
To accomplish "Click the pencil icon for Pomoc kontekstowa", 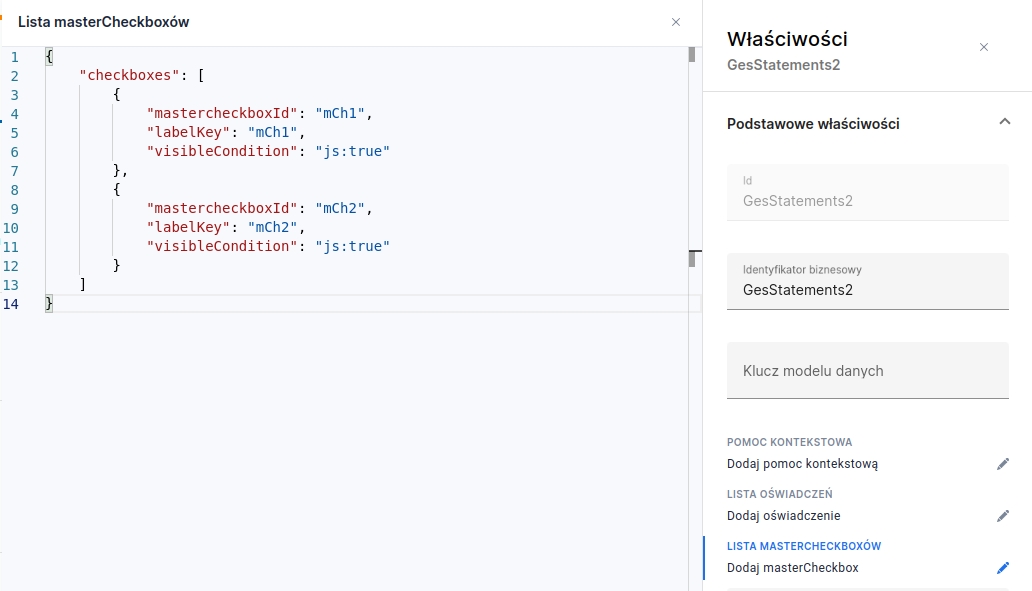I will [1003, 464].
